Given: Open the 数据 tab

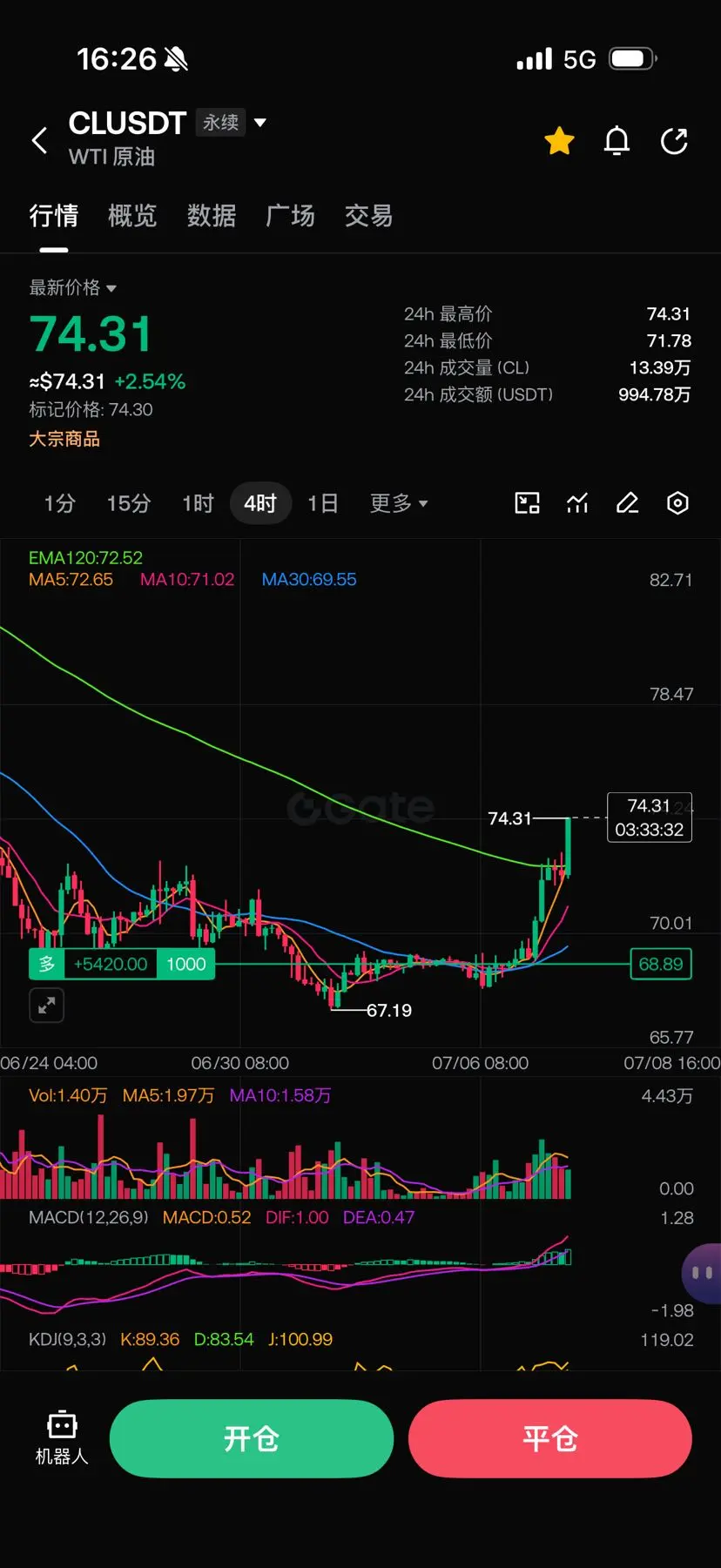Looking at the screenshot, I should [212, 215].
